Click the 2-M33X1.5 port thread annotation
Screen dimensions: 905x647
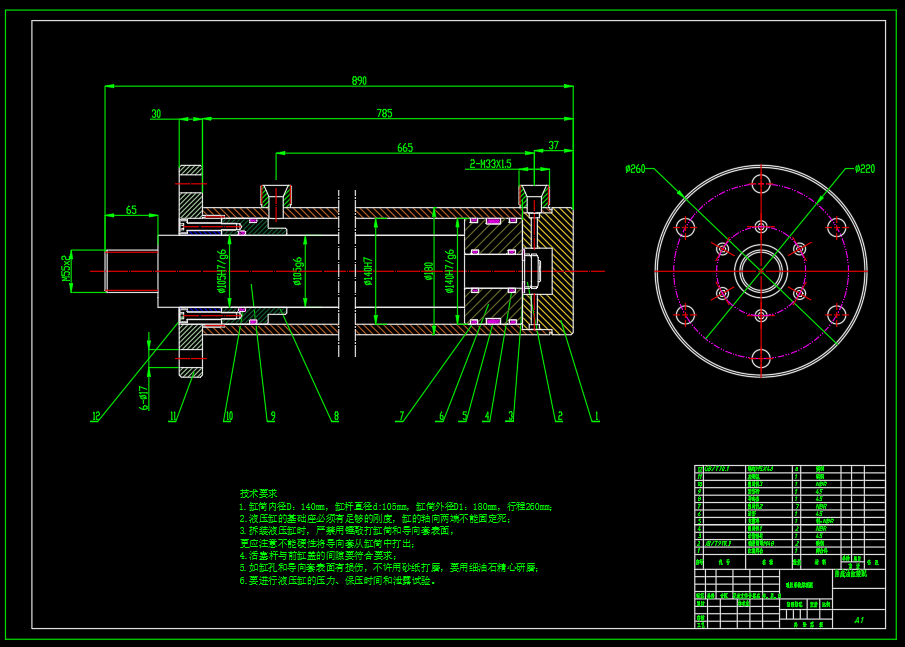point(491,164)
